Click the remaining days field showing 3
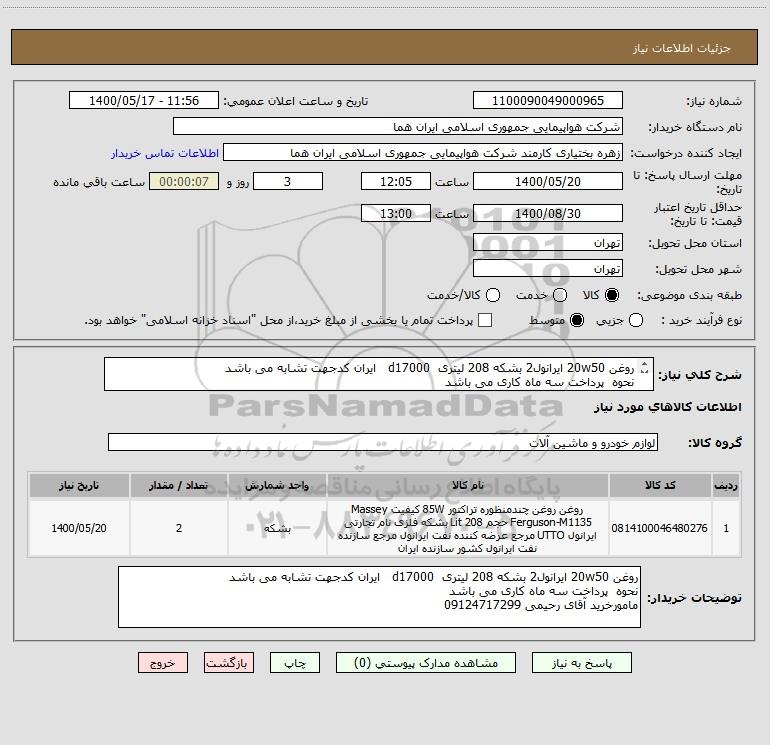 click(288, 181)
